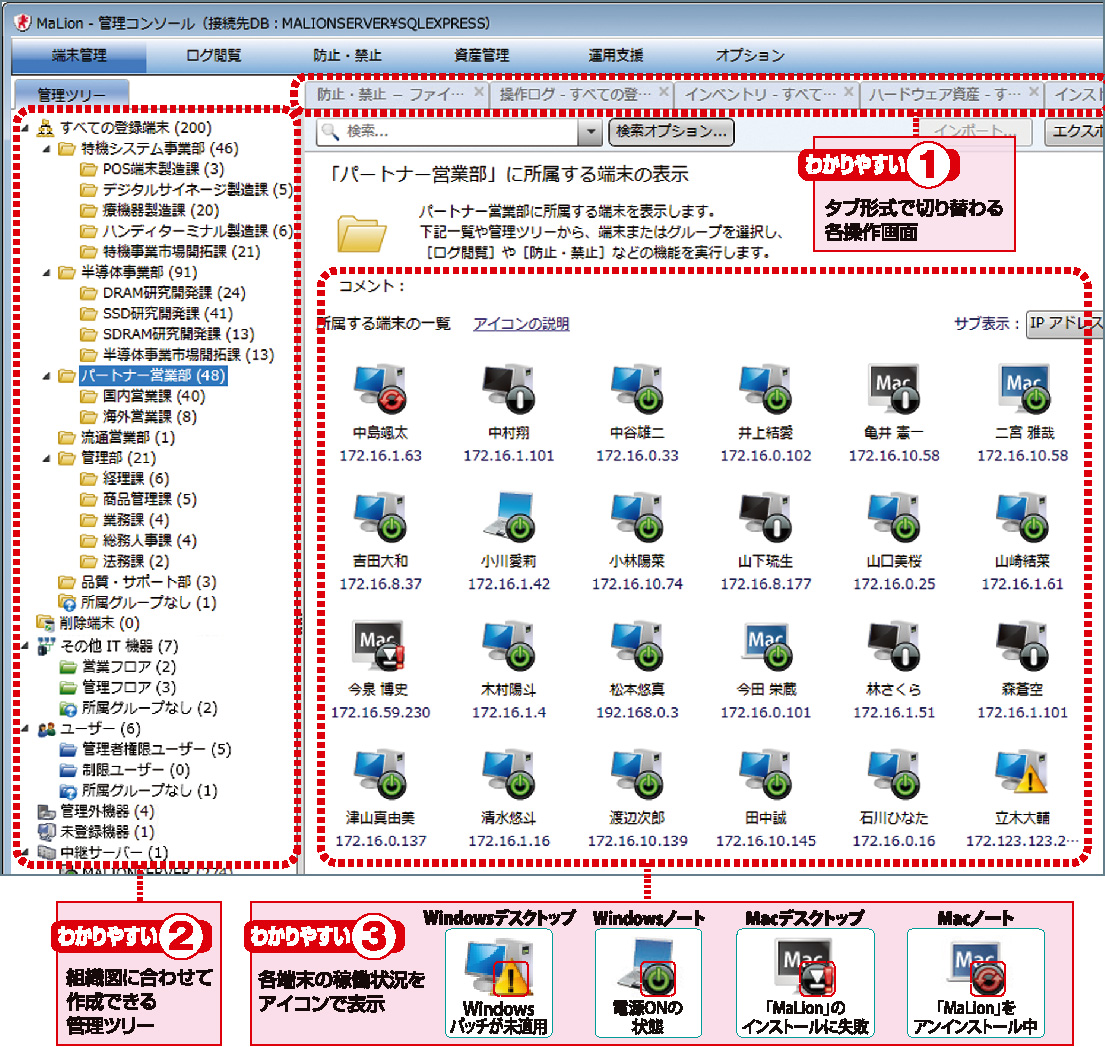Select the 立木大輔 warning computer icon

coord(1023,773)
